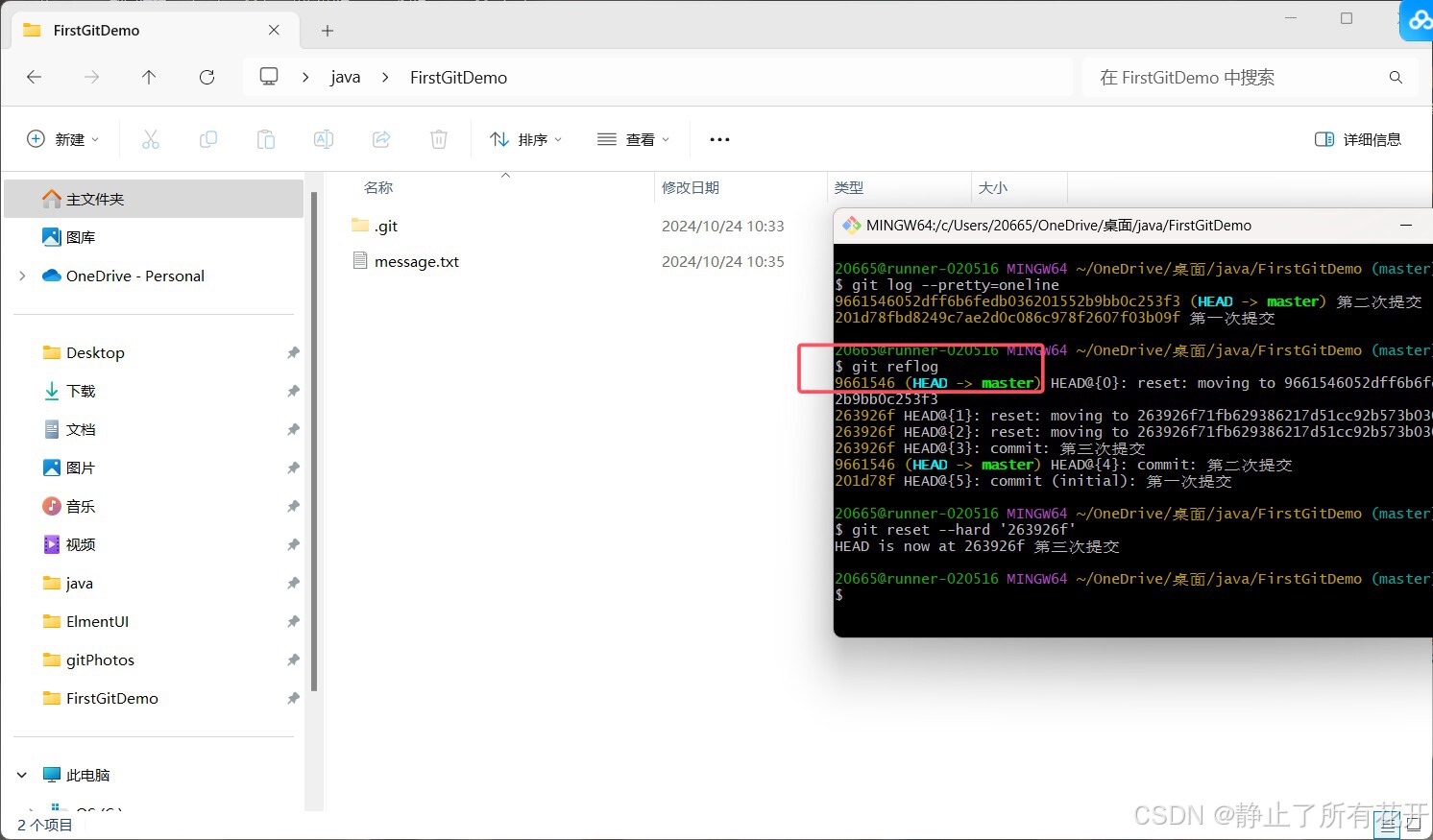
Task: Click pin icon next to 下载
Action: coord(293,391)
